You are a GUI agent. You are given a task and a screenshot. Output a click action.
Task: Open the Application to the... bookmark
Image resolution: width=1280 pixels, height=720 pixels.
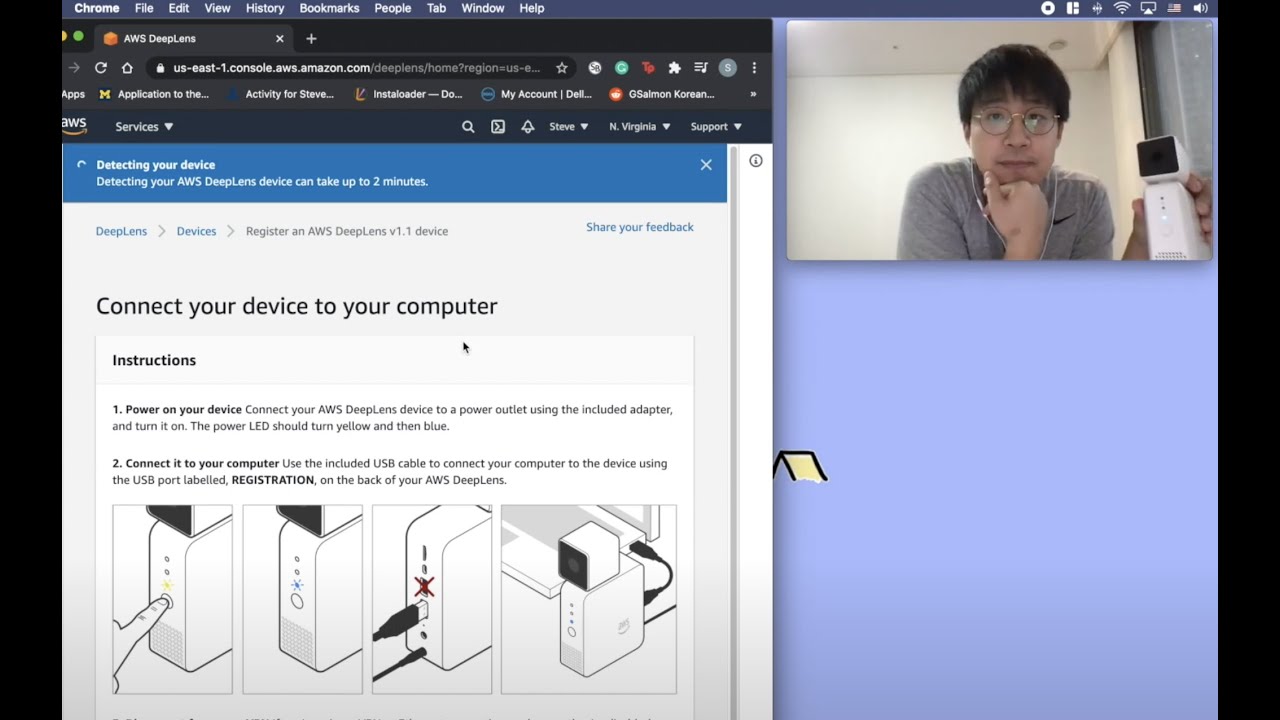(x=154, y=94)
